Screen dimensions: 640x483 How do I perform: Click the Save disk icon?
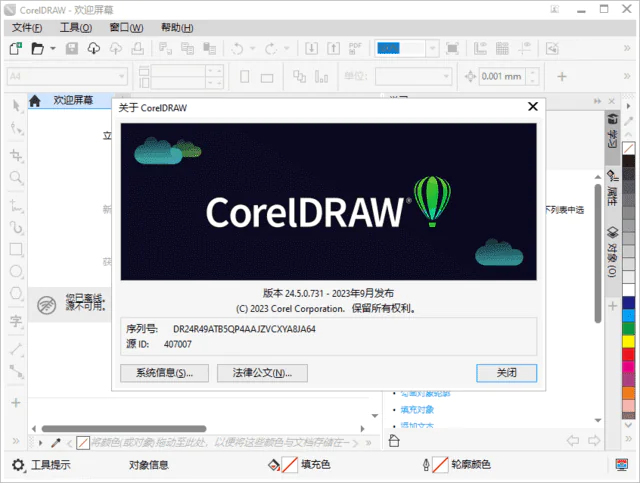(x=72, y=49)
